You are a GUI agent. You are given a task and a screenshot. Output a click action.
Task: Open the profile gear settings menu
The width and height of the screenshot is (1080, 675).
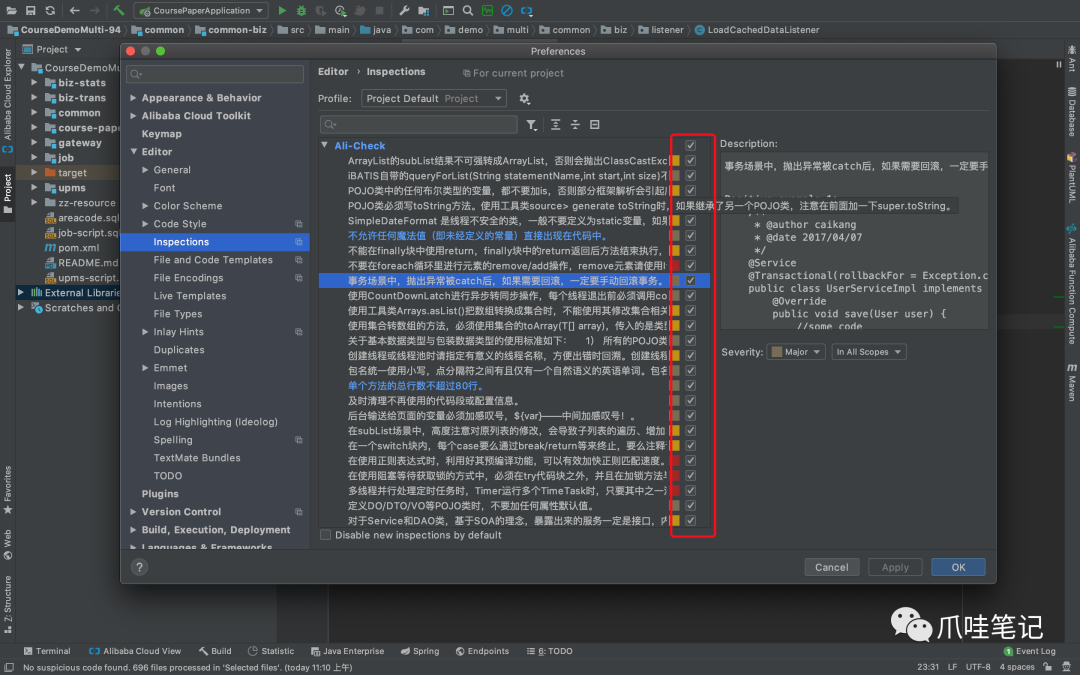(x=524, y=98)
